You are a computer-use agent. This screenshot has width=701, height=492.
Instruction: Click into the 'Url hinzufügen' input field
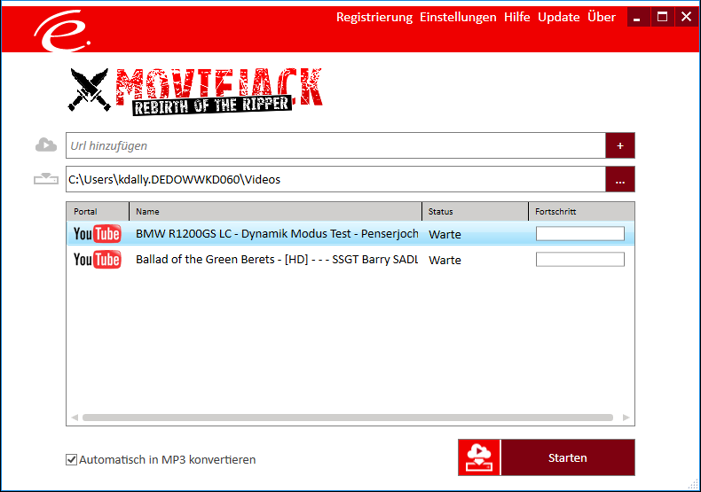pos(336,146)
